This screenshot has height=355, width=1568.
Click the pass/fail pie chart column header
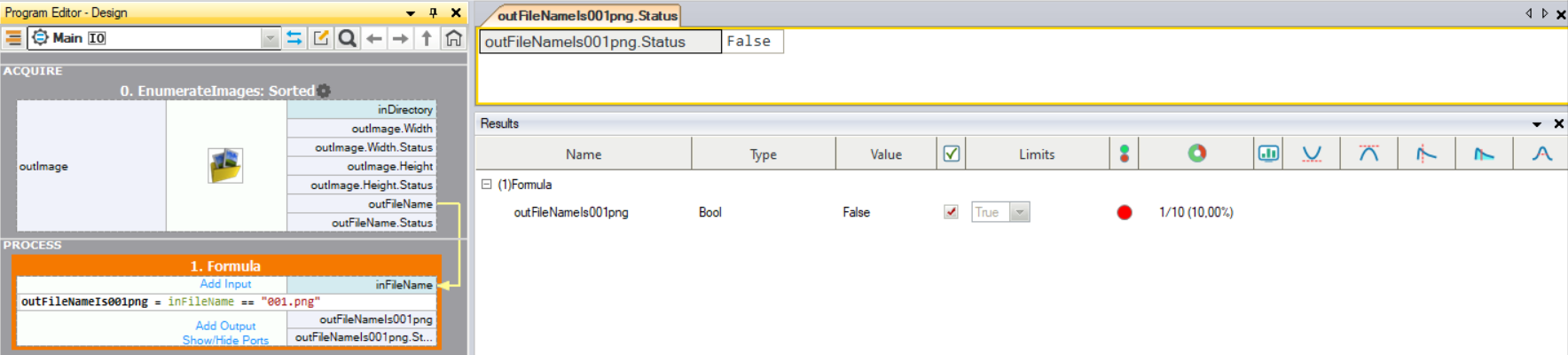click(1196, 154)
